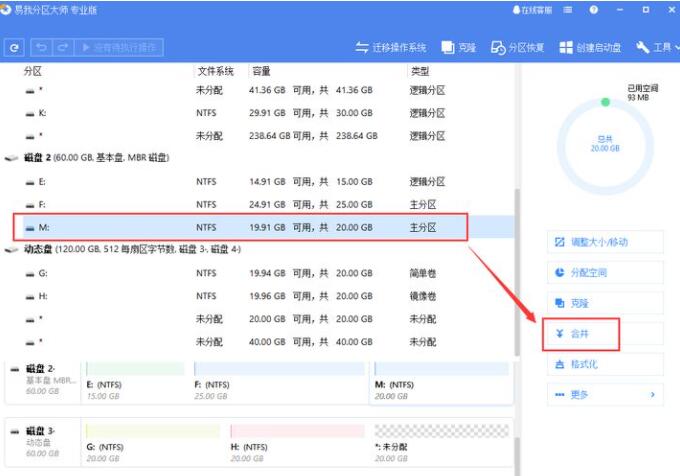680x476 pixels.
Task: Click the help question mark icon
Action: pyautogui.click(x=593, y=10)
